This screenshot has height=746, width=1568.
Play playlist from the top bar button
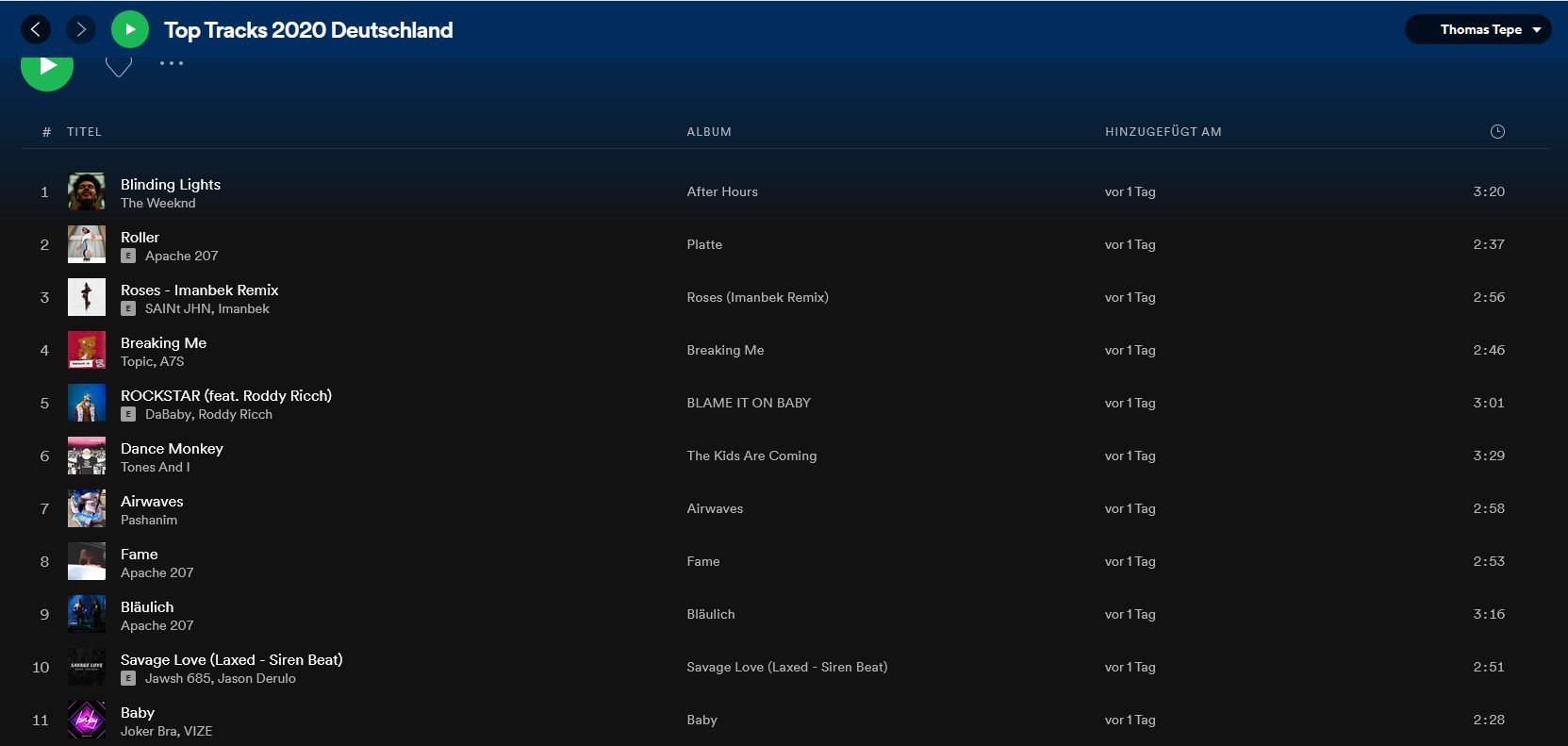tap(130, 30)
